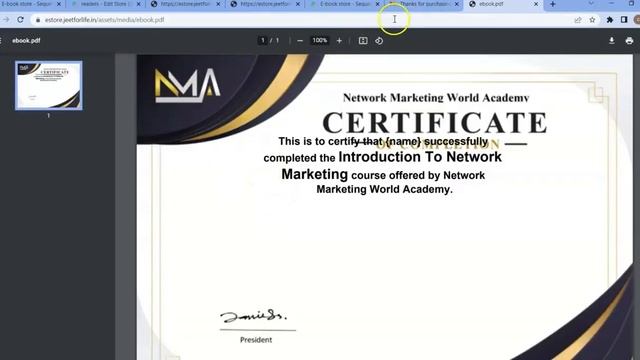The image size is (640, 360).
Task: Select page 1 thumbnail in sidebar
Action: [x=49, y=85]
